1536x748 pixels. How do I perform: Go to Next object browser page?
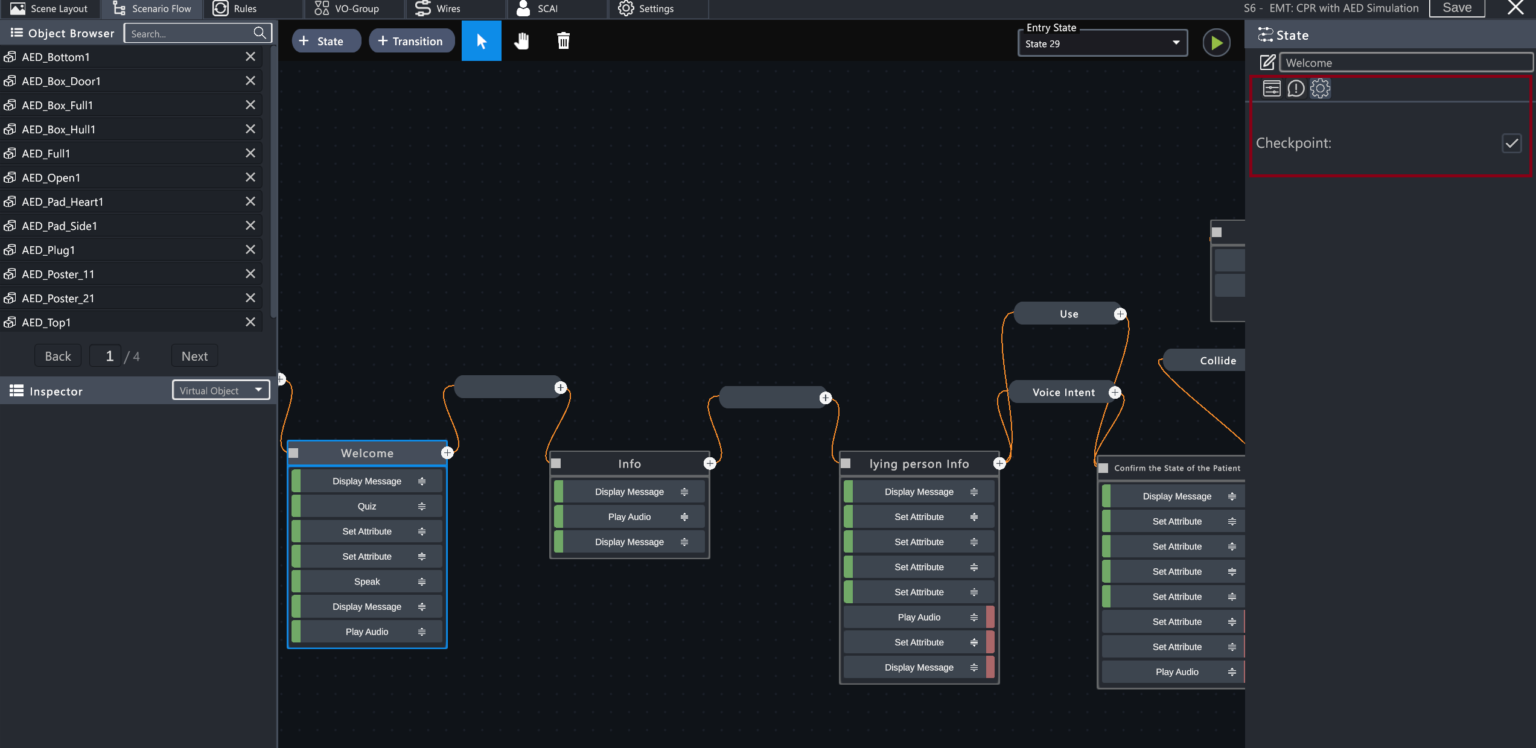click(x=194, y=356)
